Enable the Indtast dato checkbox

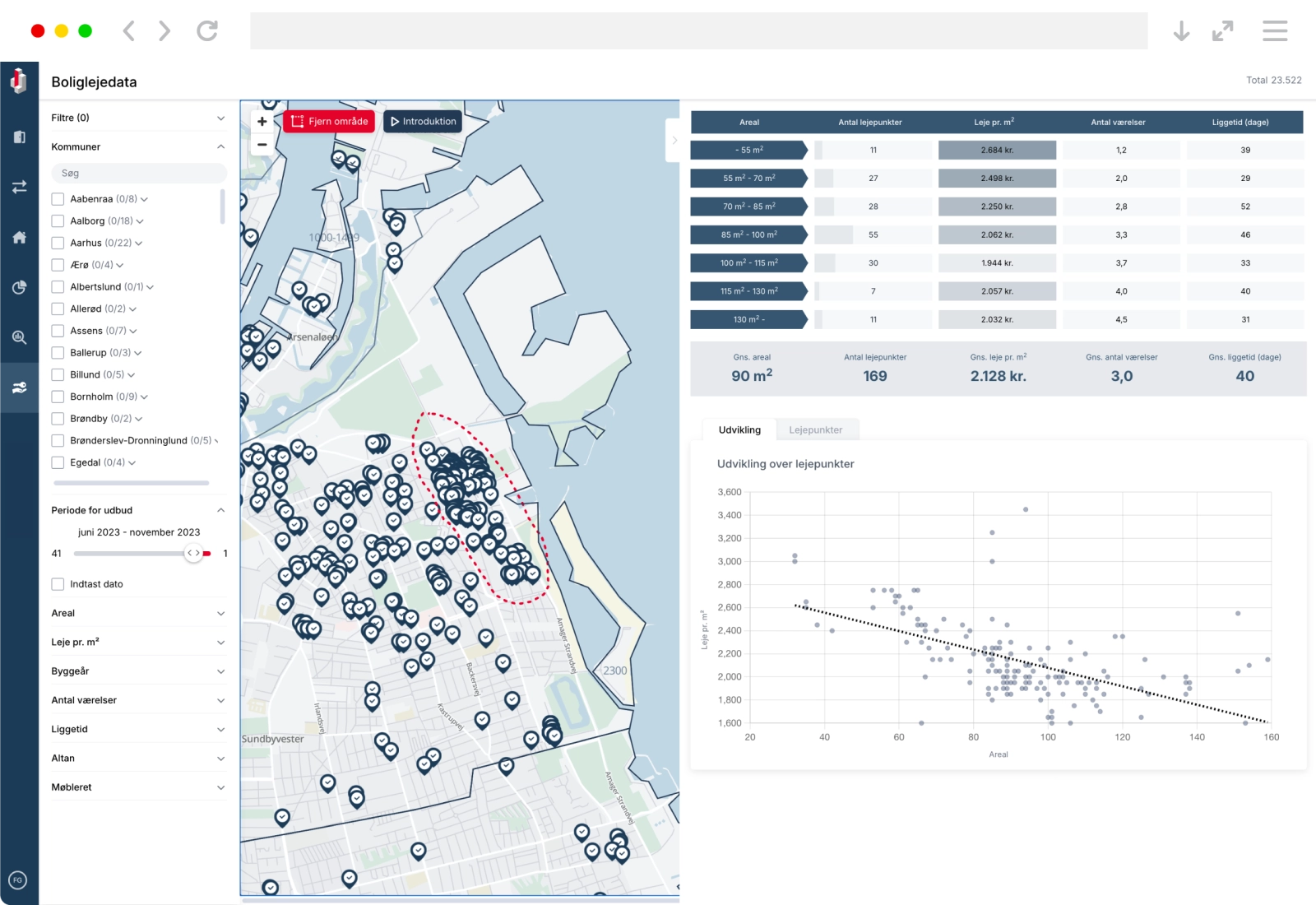pos(58,584)
